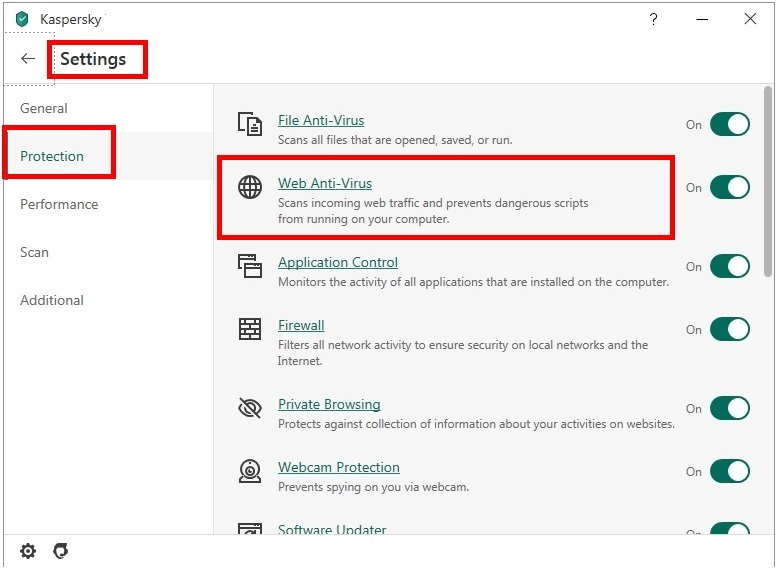Click the Settings page heading
The height and width of the screenshot is (570, 776).
(93, 59)
